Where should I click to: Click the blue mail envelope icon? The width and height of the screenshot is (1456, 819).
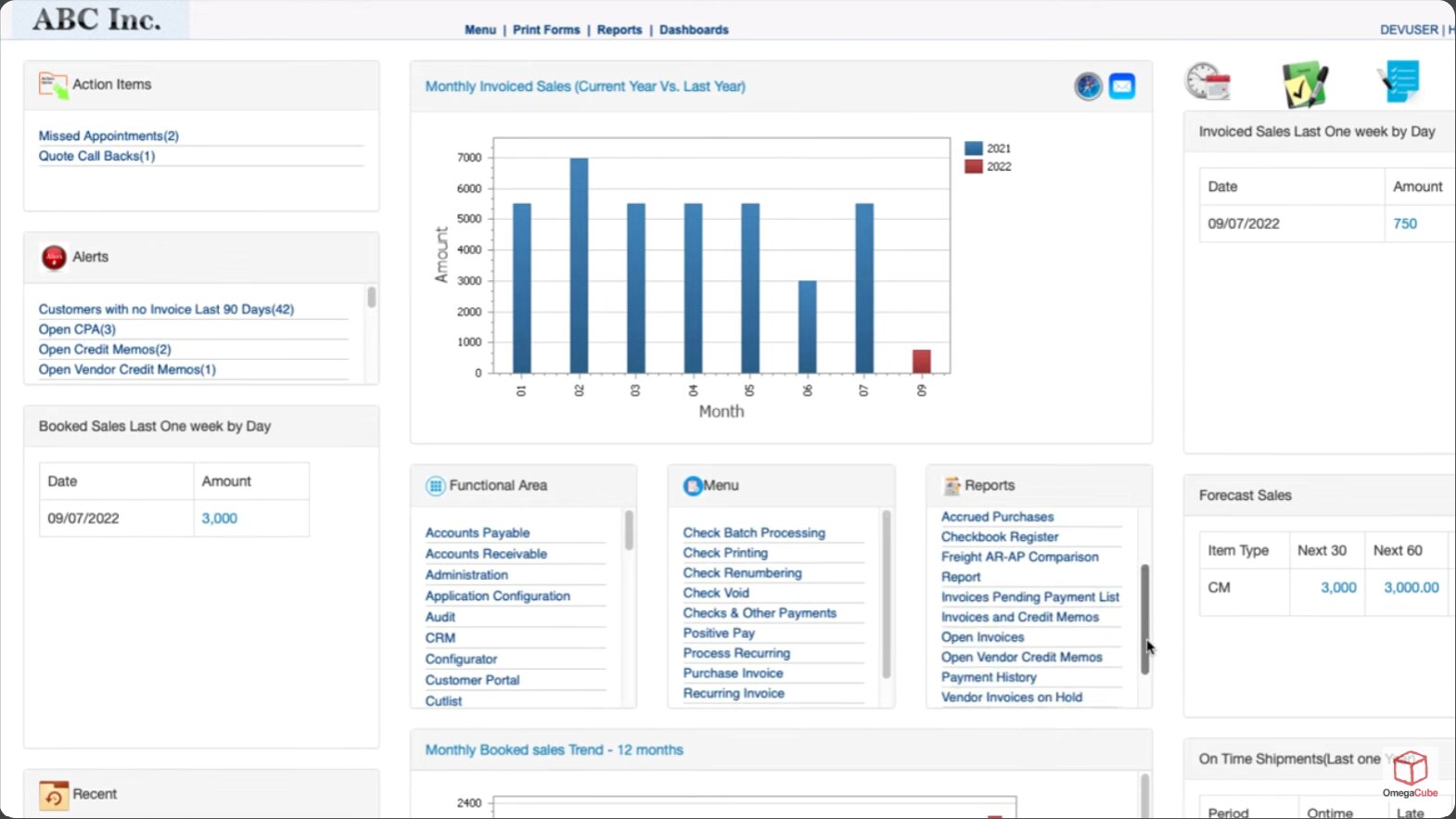click(x=1122, y=86)
